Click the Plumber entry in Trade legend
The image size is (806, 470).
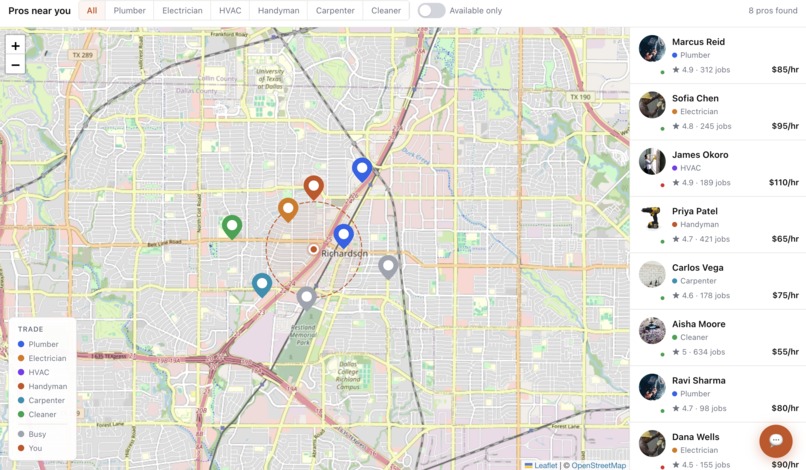[39, 345]
